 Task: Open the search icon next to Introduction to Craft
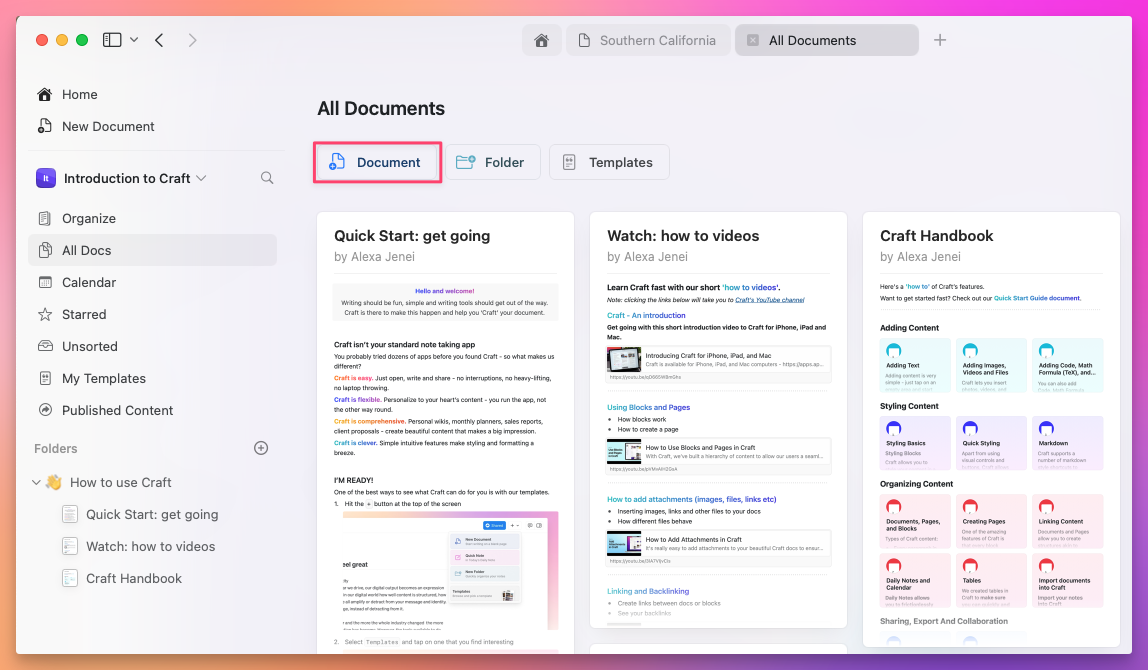click(x=266, y=177)
